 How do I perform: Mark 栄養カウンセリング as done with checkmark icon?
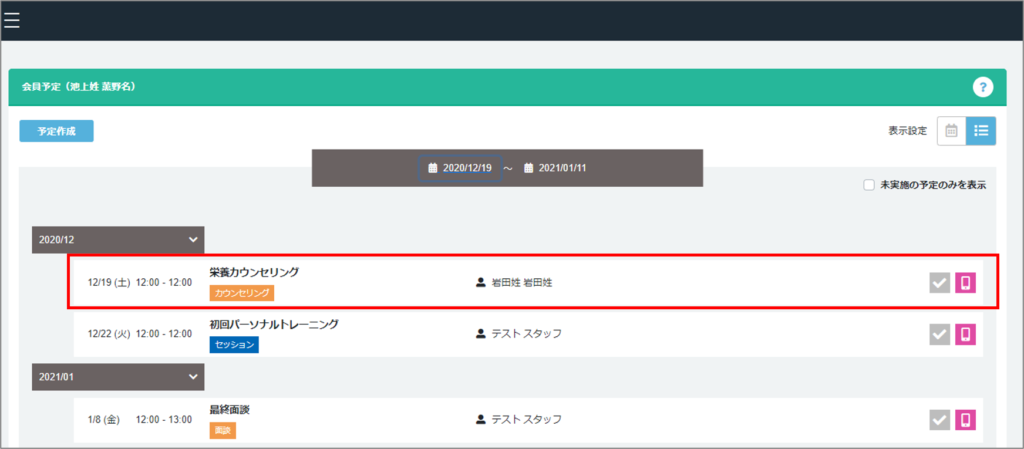click(x=940, y=283)
